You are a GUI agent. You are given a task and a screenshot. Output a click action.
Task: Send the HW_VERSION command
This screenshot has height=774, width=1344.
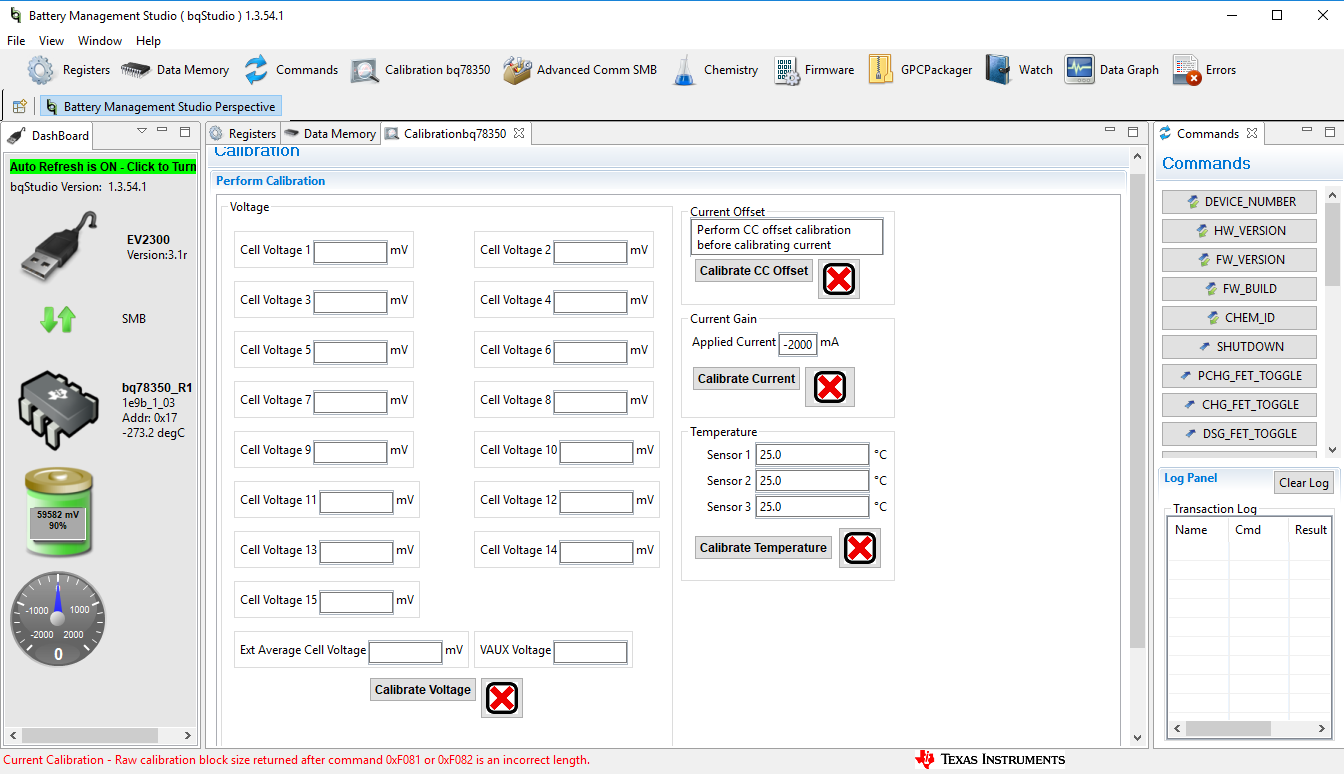(1239, 231)
